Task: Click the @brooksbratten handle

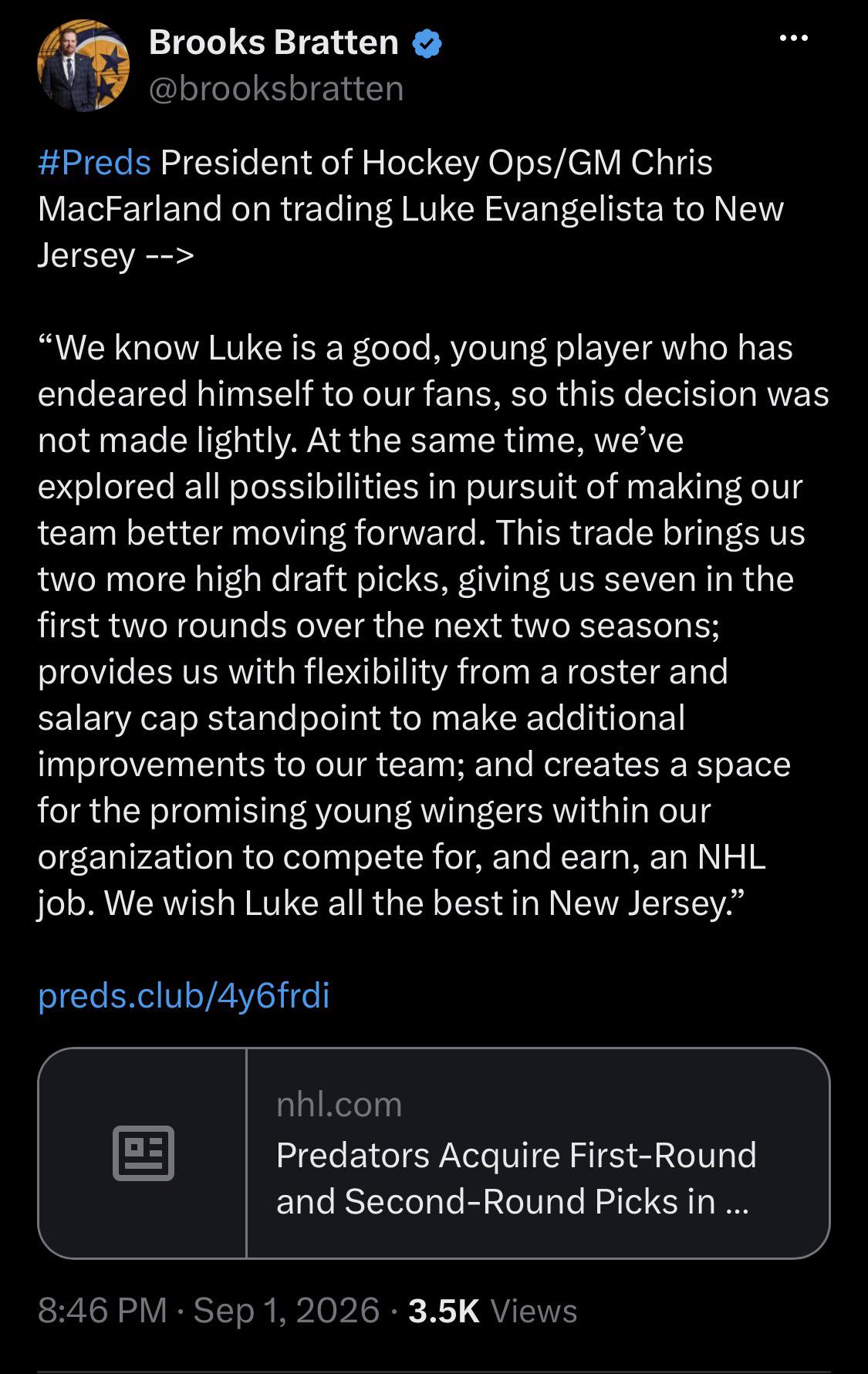Action: click(276, 89)
